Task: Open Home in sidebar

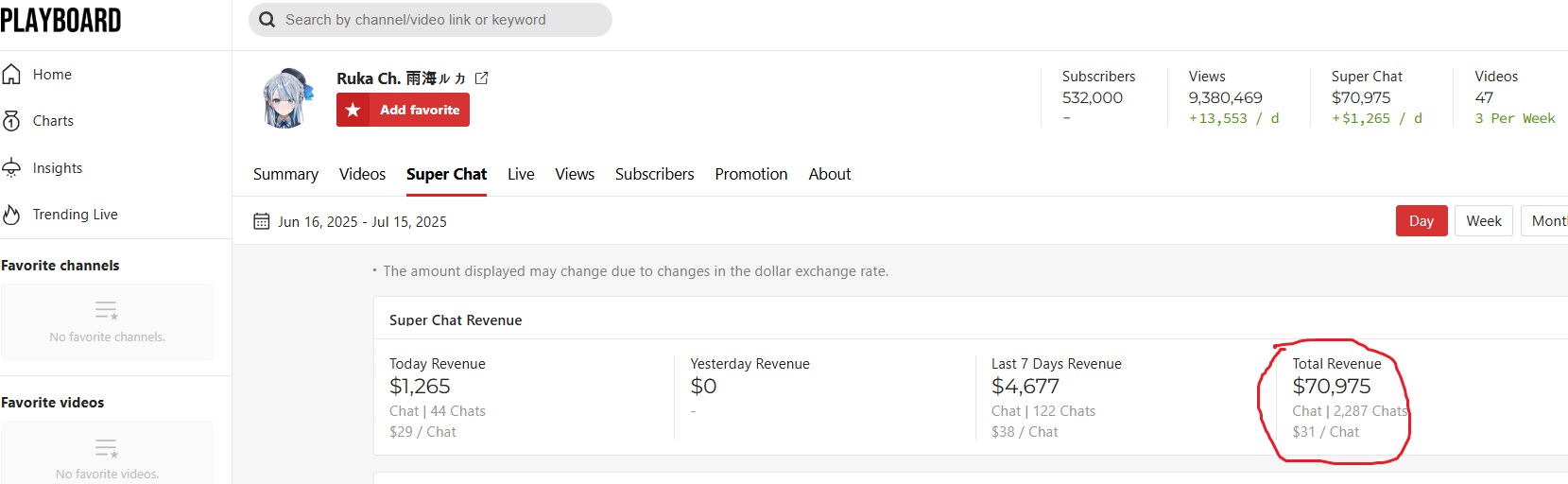Action: pyautogui.click(x=52, y=75)
